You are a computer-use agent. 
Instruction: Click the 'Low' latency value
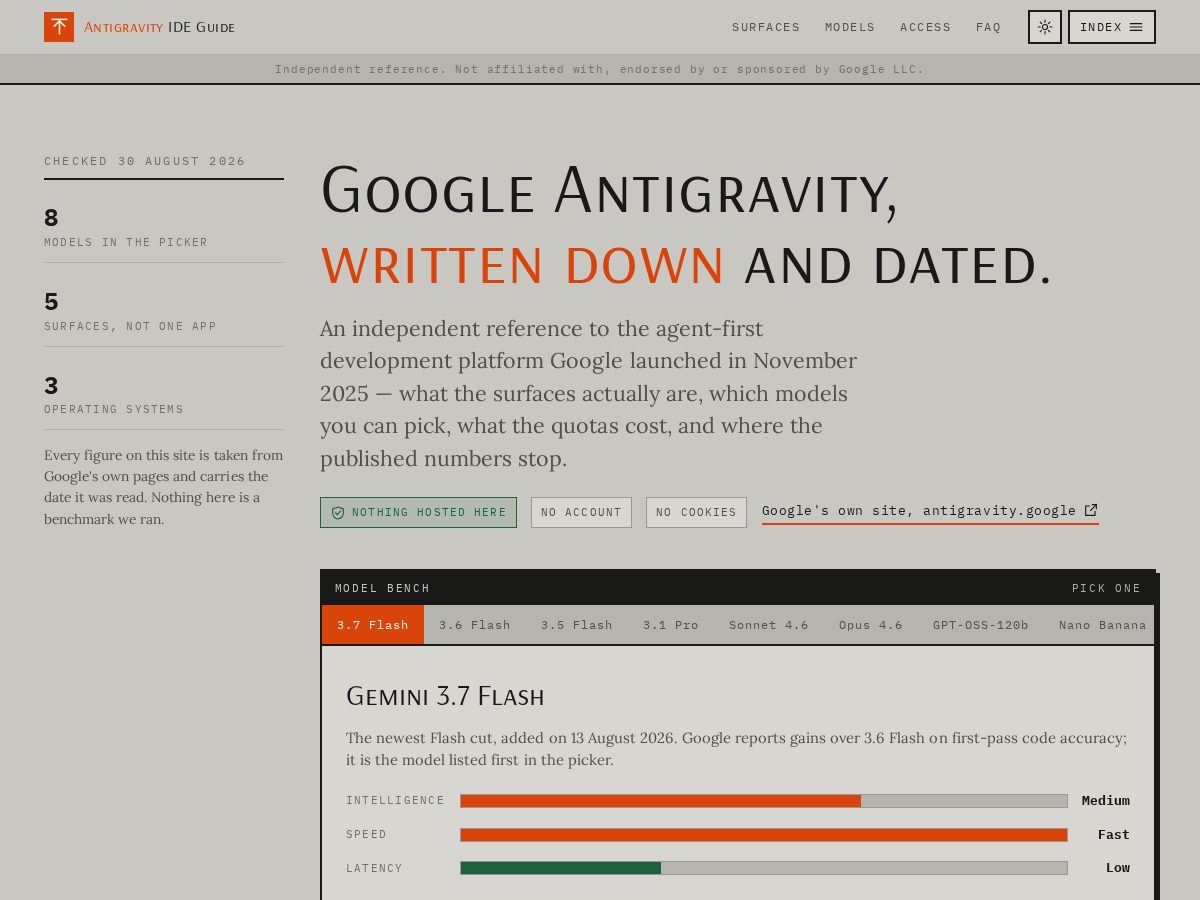(1118, 868)
